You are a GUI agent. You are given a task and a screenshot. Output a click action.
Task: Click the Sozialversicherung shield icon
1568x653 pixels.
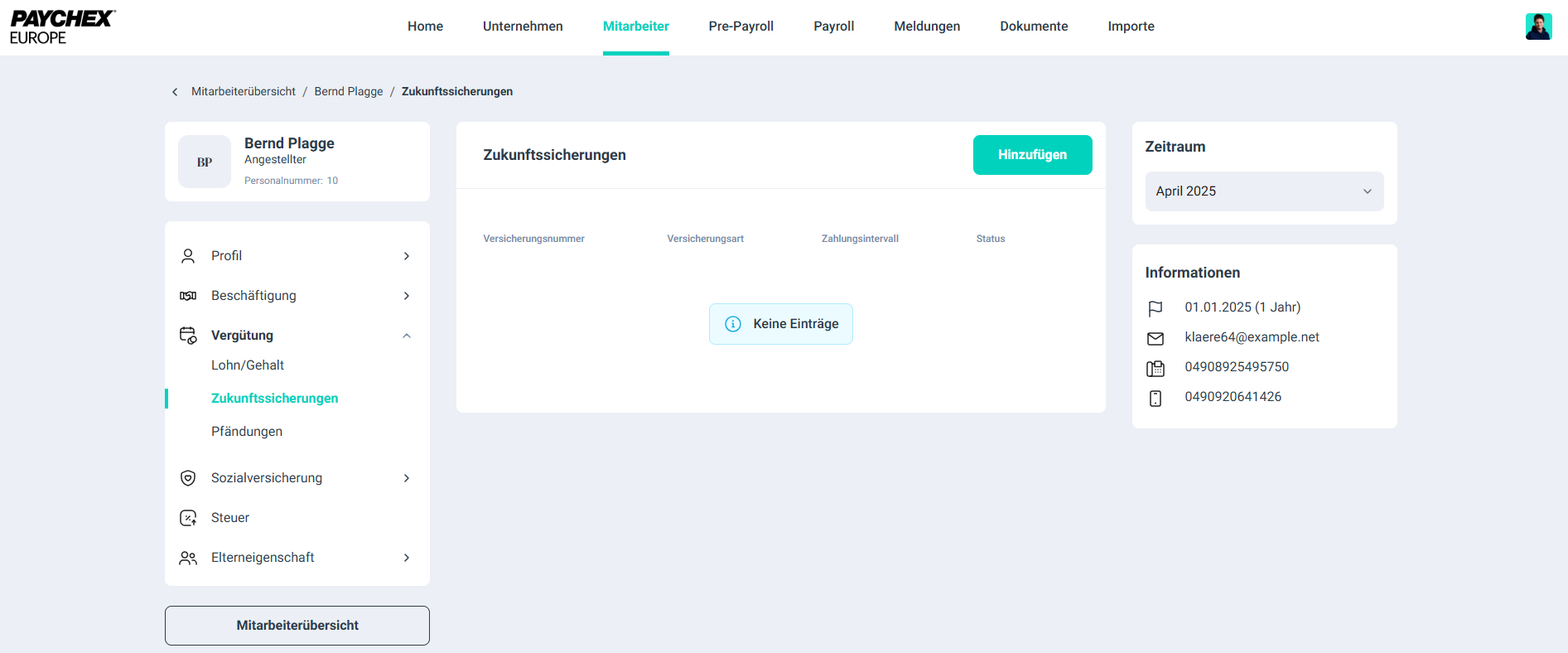188,478
